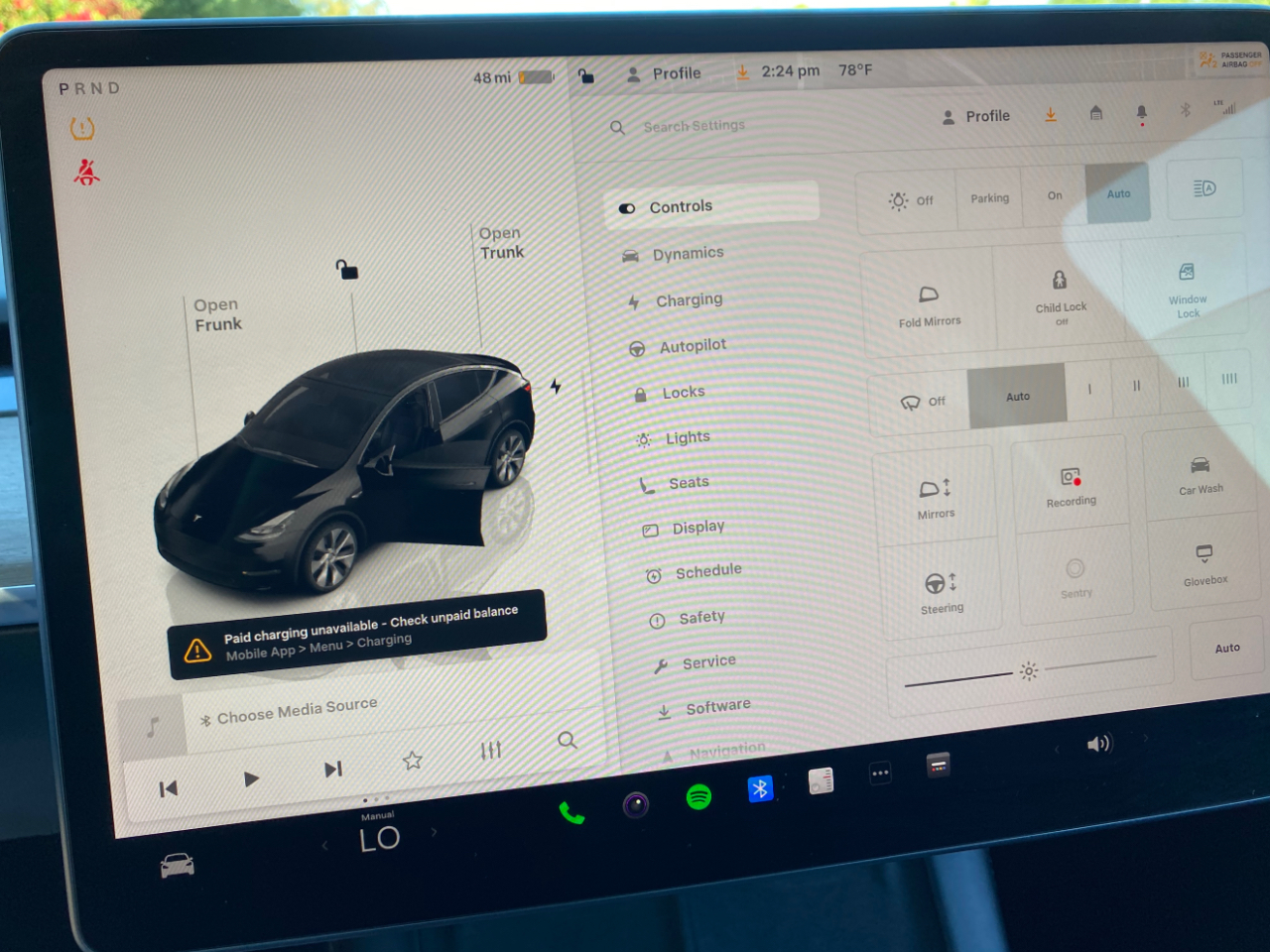The height and width of the screenshot is (952, 1270).
Task: Open the dashcam camera app icon
Action: coord(636,804)
